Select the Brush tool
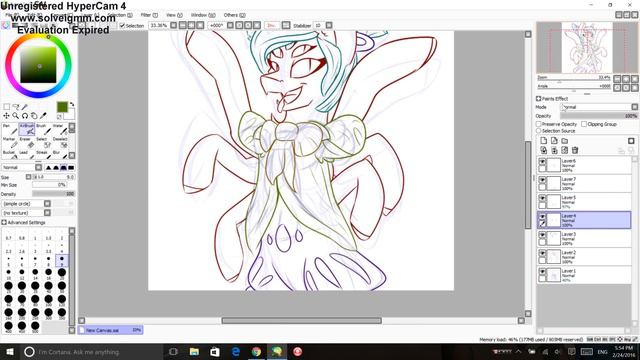Image resolution: width=640 pixels, height=360 pixels. pos(43,129)
